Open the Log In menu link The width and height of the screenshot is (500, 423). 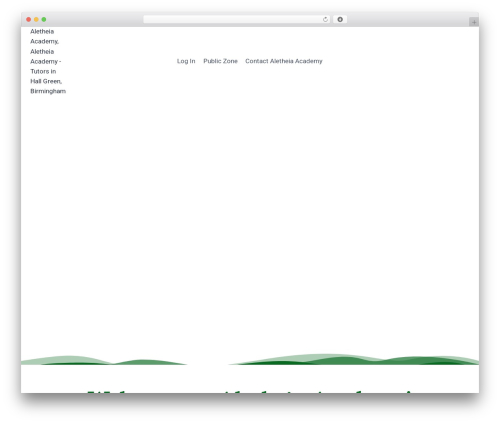coord(186,61)
